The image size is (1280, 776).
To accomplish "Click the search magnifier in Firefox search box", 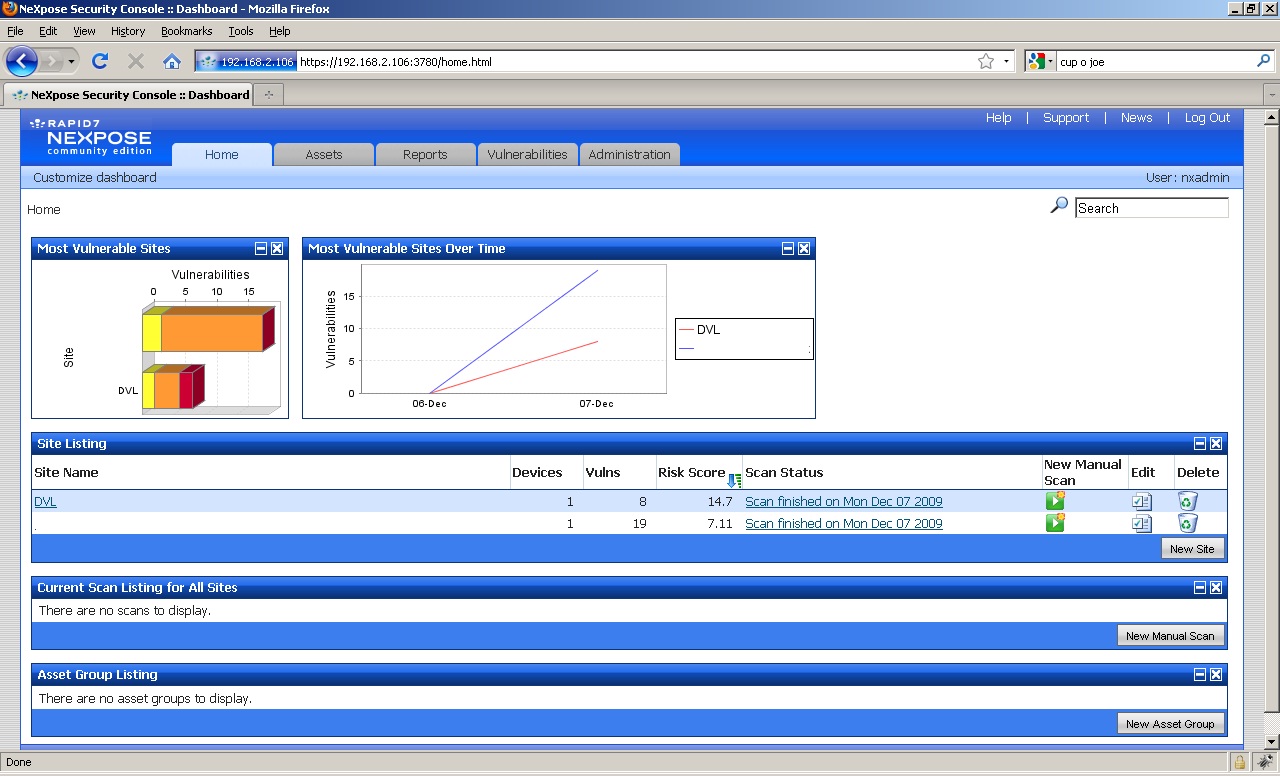I will (1264, 61).
